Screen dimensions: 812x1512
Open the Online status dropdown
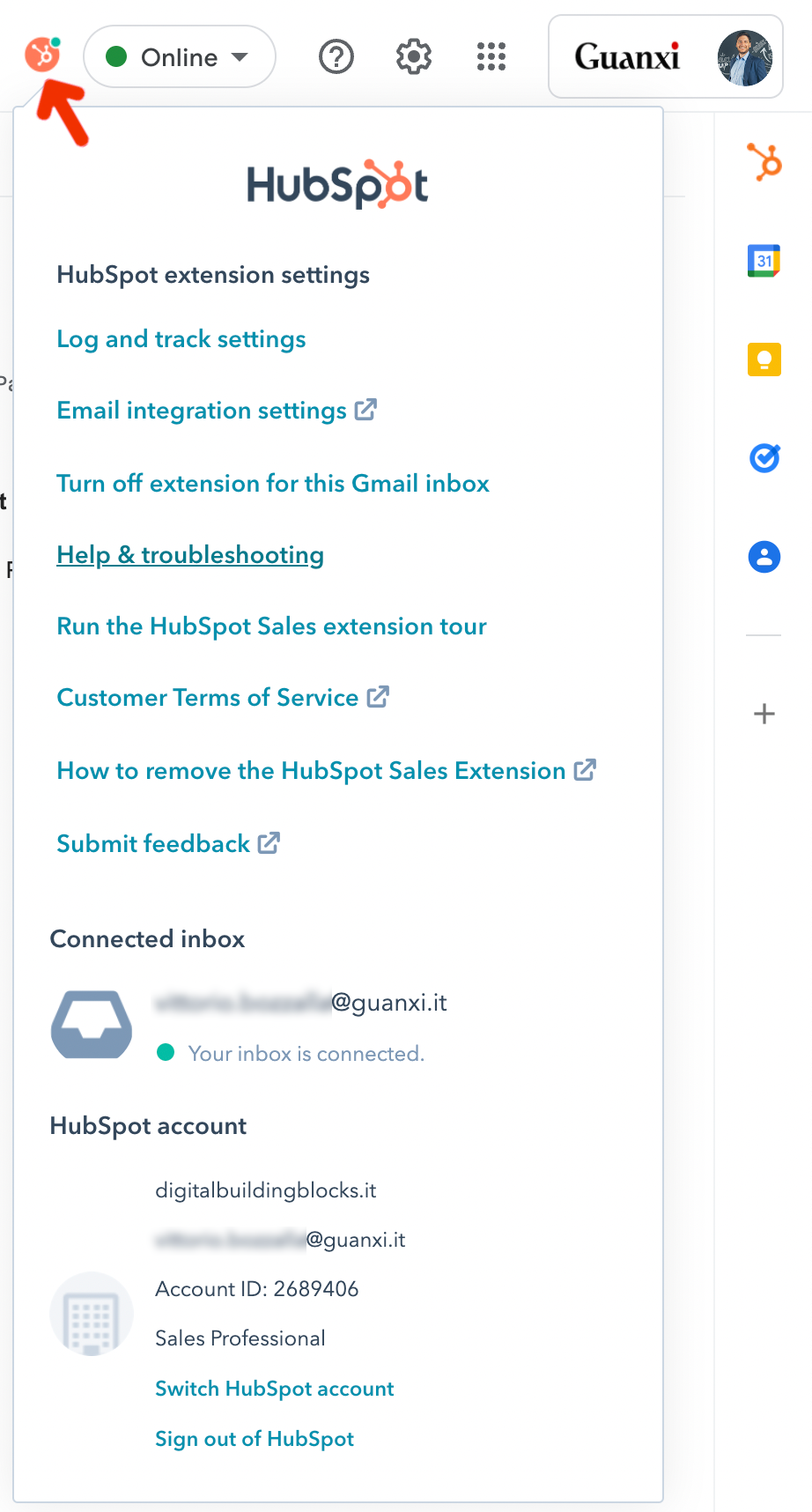(x=179, y=56)
